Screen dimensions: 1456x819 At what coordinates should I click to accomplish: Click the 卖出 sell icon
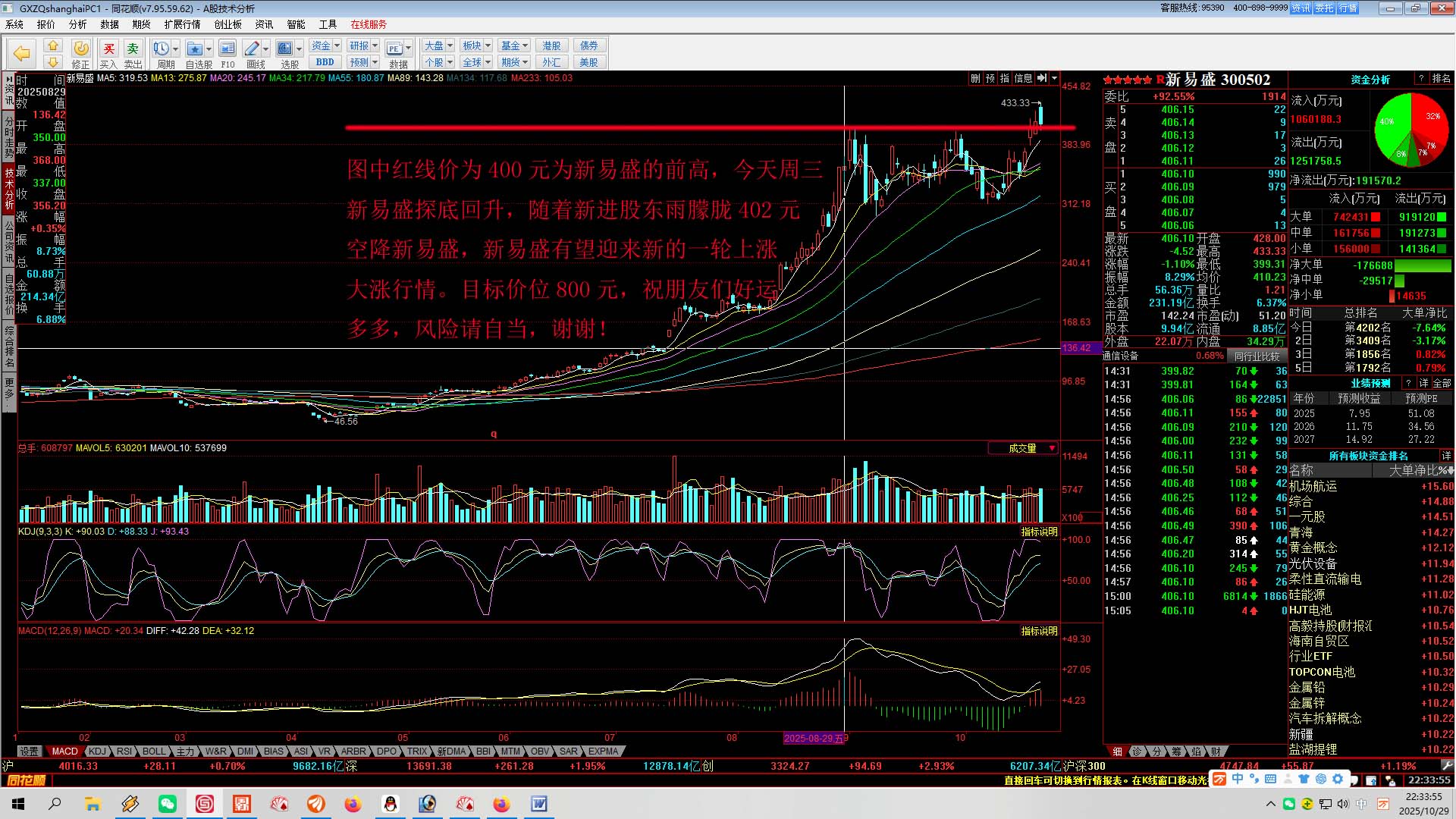[x=133, y=49]
